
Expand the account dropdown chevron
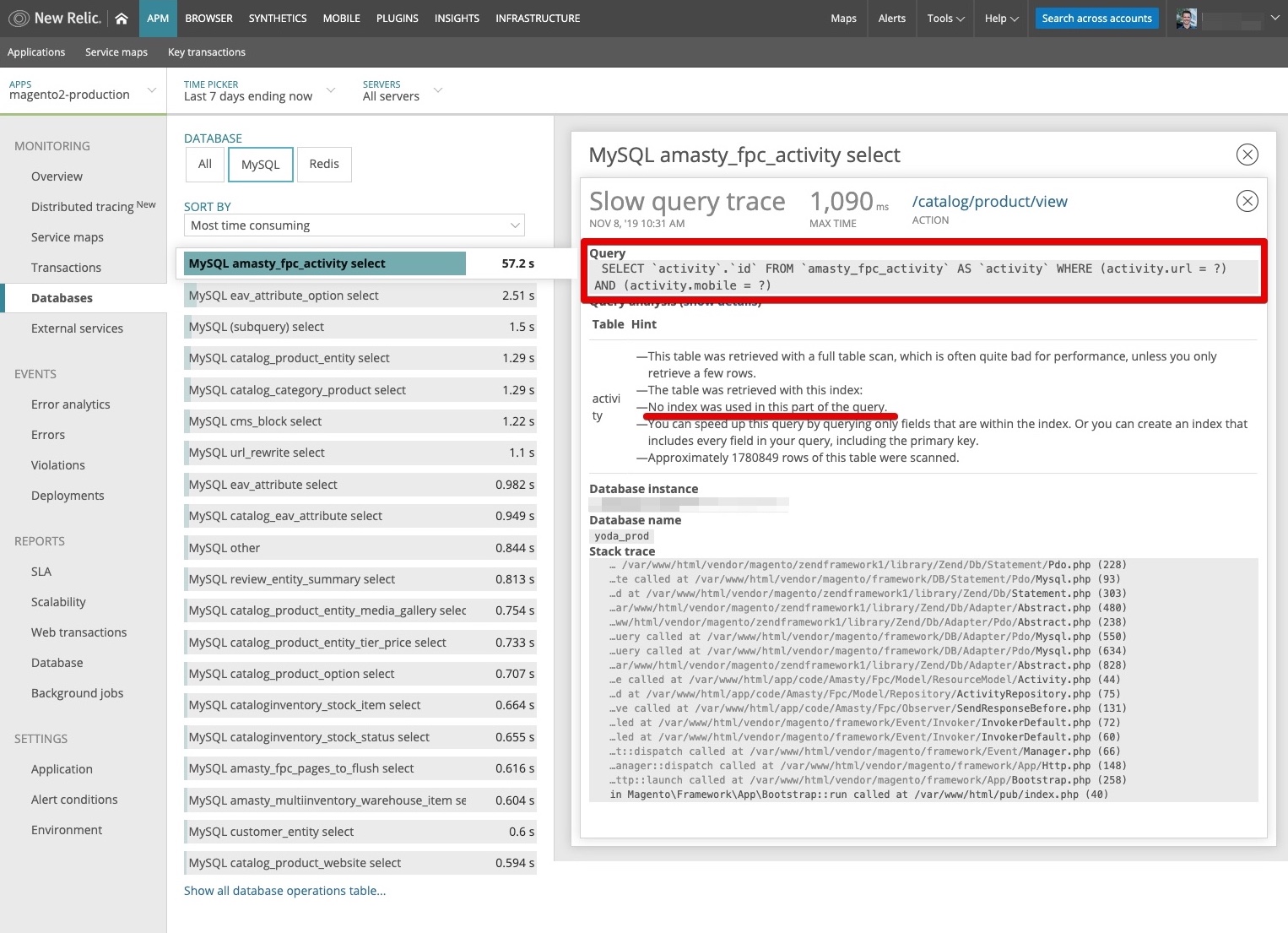(1274, 18)
